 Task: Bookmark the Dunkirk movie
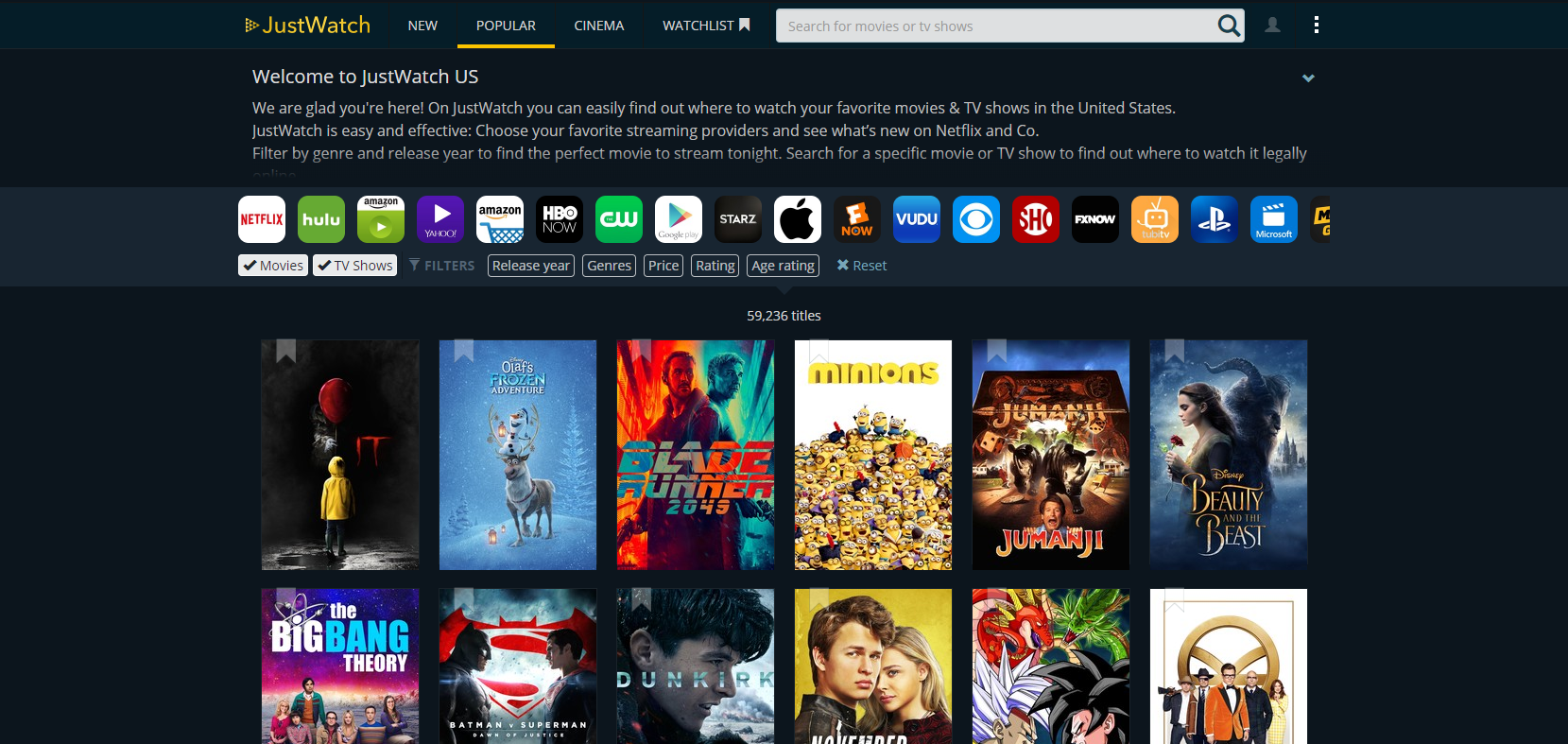click(641, 599)
